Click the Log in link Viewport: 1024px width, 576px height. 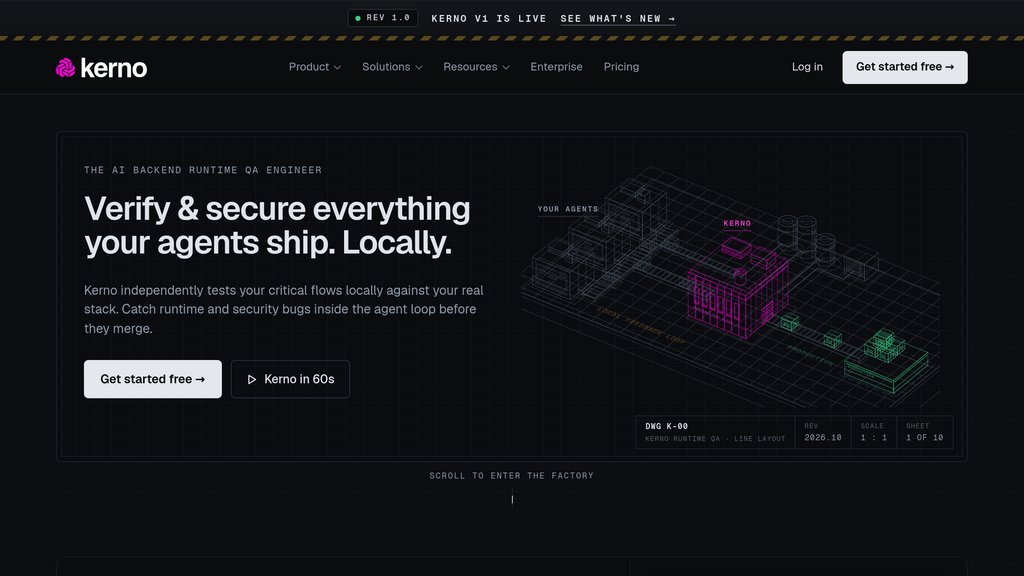coord(807,67)
